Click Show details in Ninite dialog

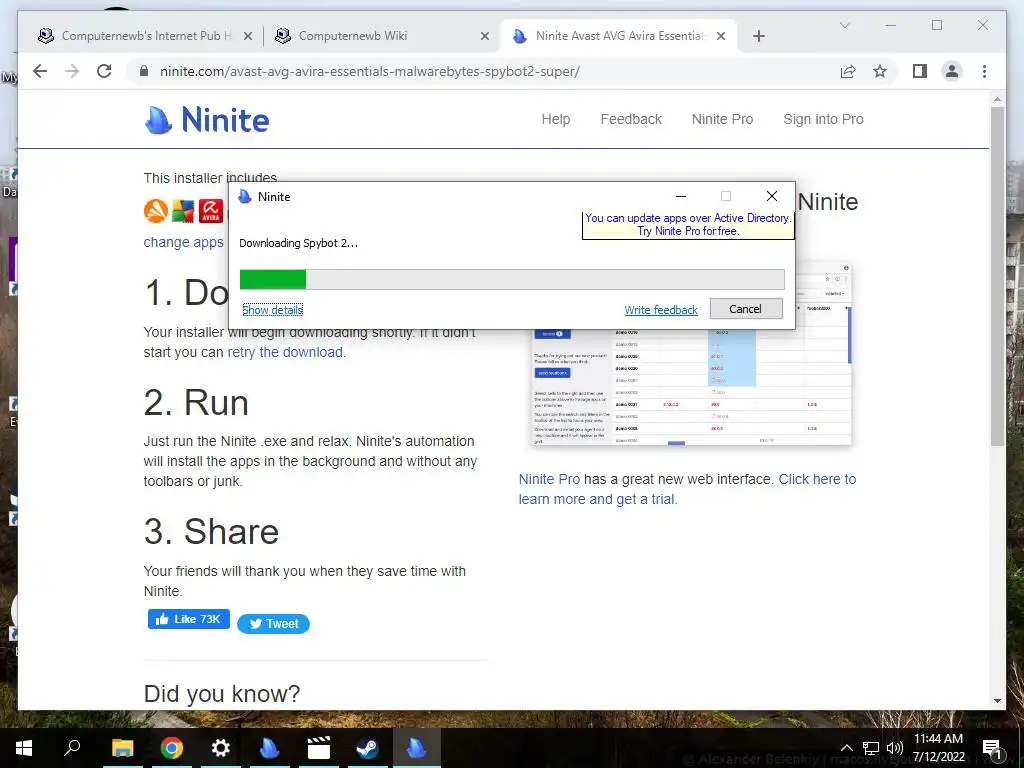click(272, 310)
